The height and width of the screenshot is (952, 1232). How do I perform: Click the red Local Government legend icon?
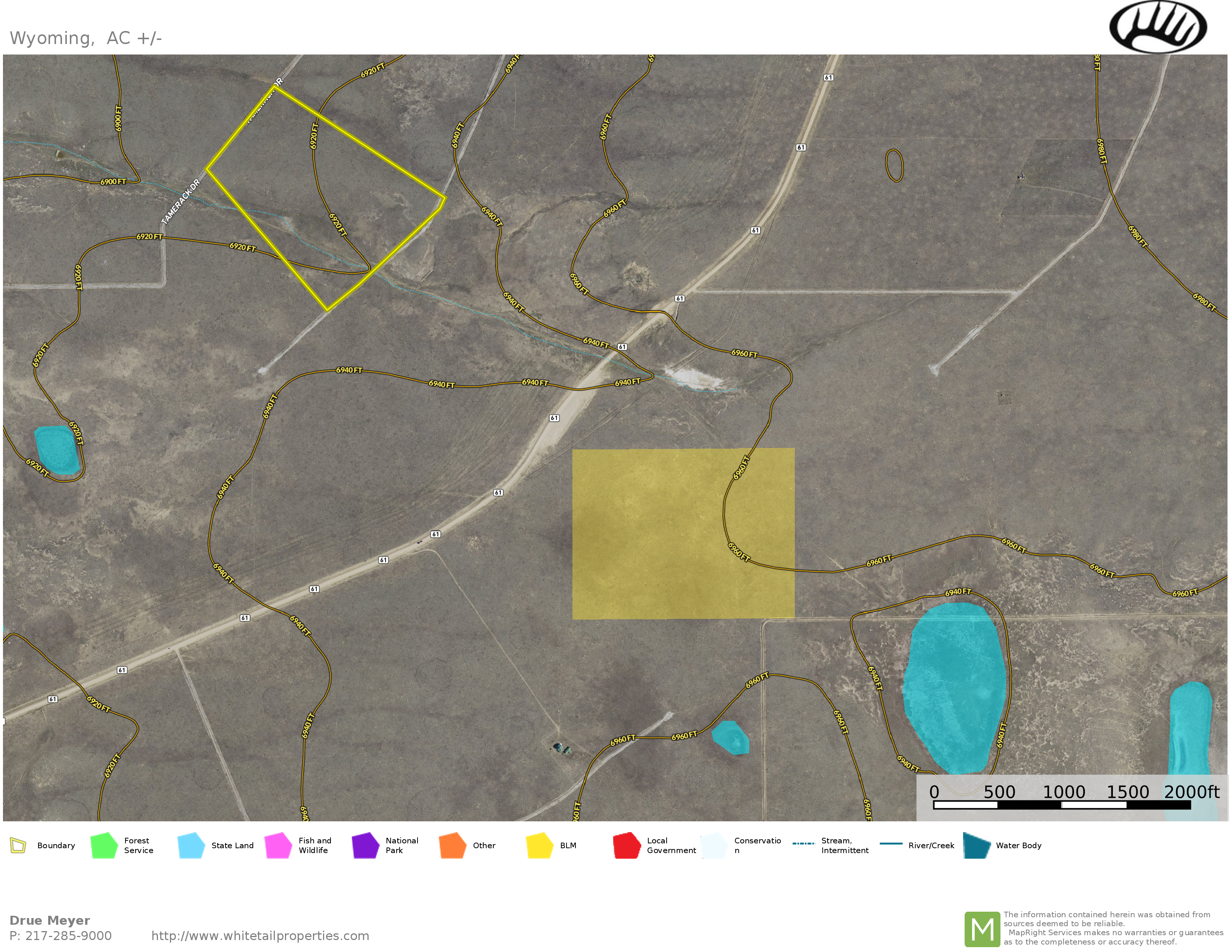[x=627, y=845]
